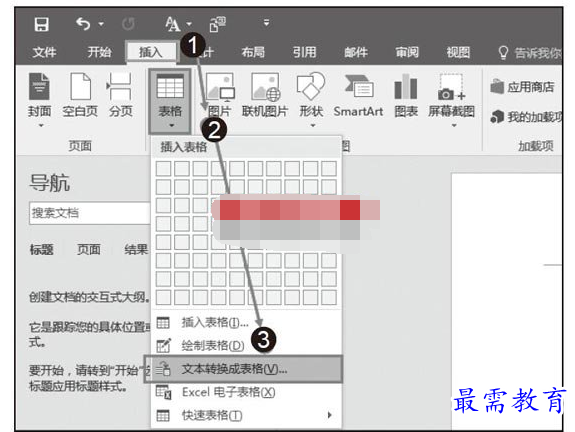Open 快速表格(T) submenu
The width and height of the screenshot is (575, 432).
246,415
